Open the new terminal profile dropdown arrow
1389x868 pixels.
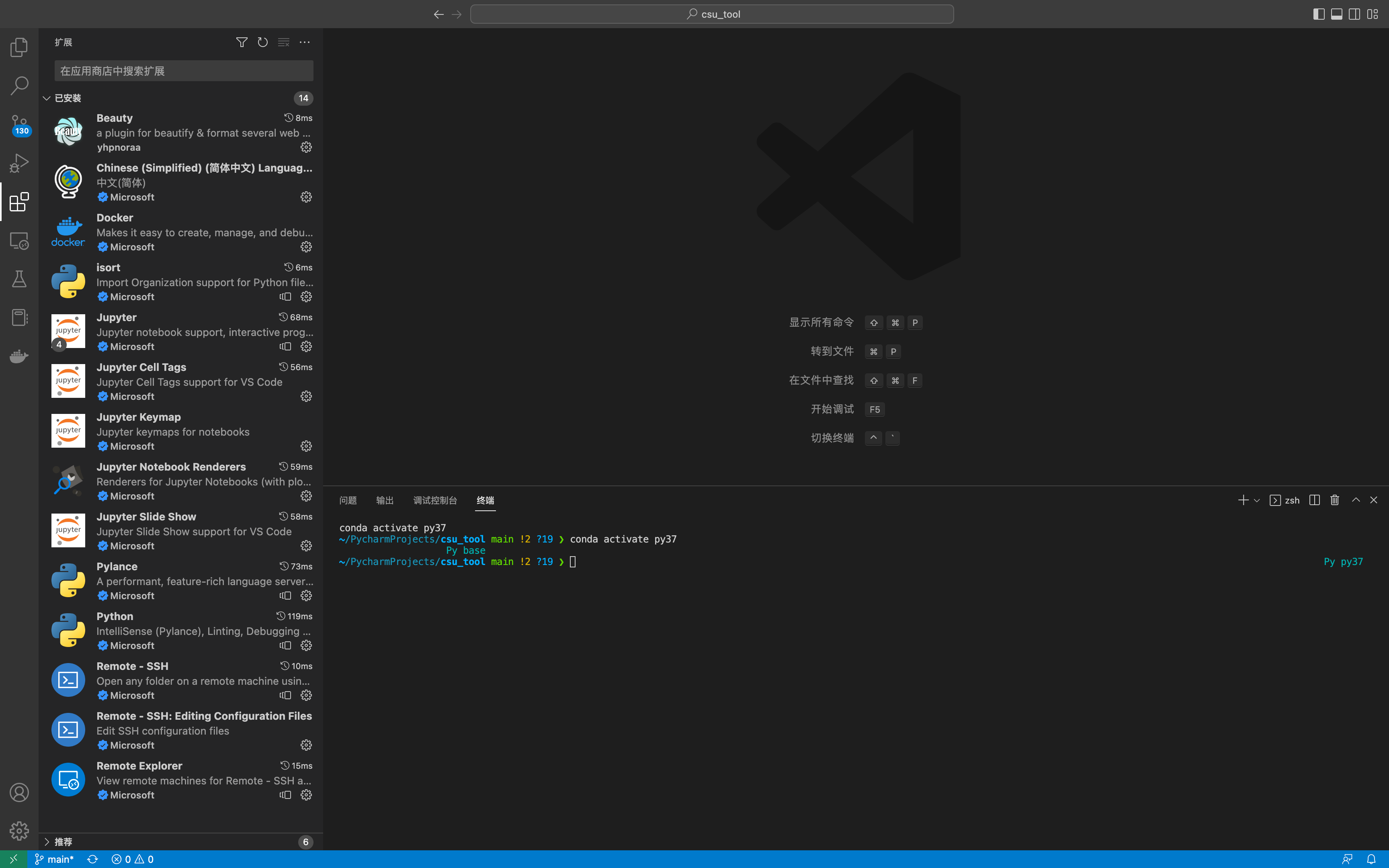click(x=1257, y=501)
